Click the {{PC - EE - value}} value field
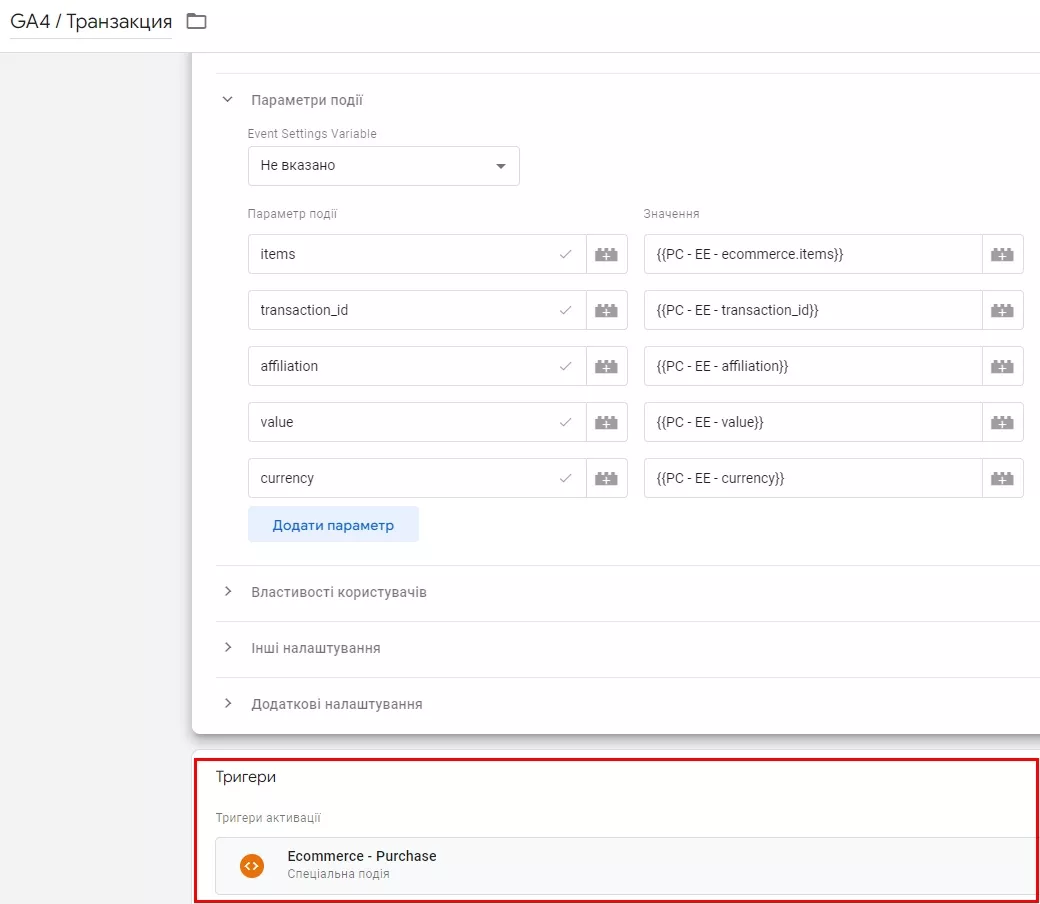 point(813,422)
